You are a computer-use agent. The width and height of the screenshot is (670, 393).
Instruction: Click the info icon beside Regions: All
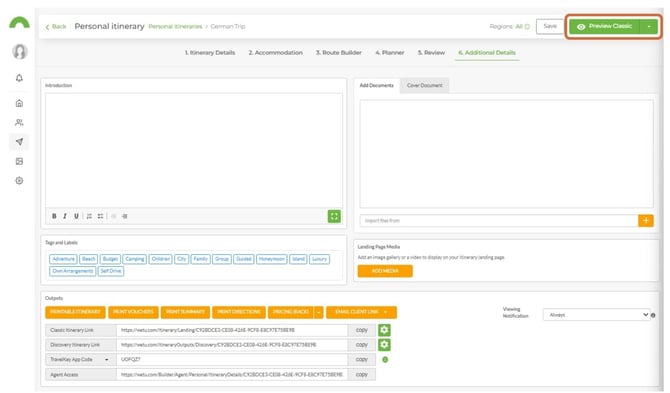tap(527, 26)
